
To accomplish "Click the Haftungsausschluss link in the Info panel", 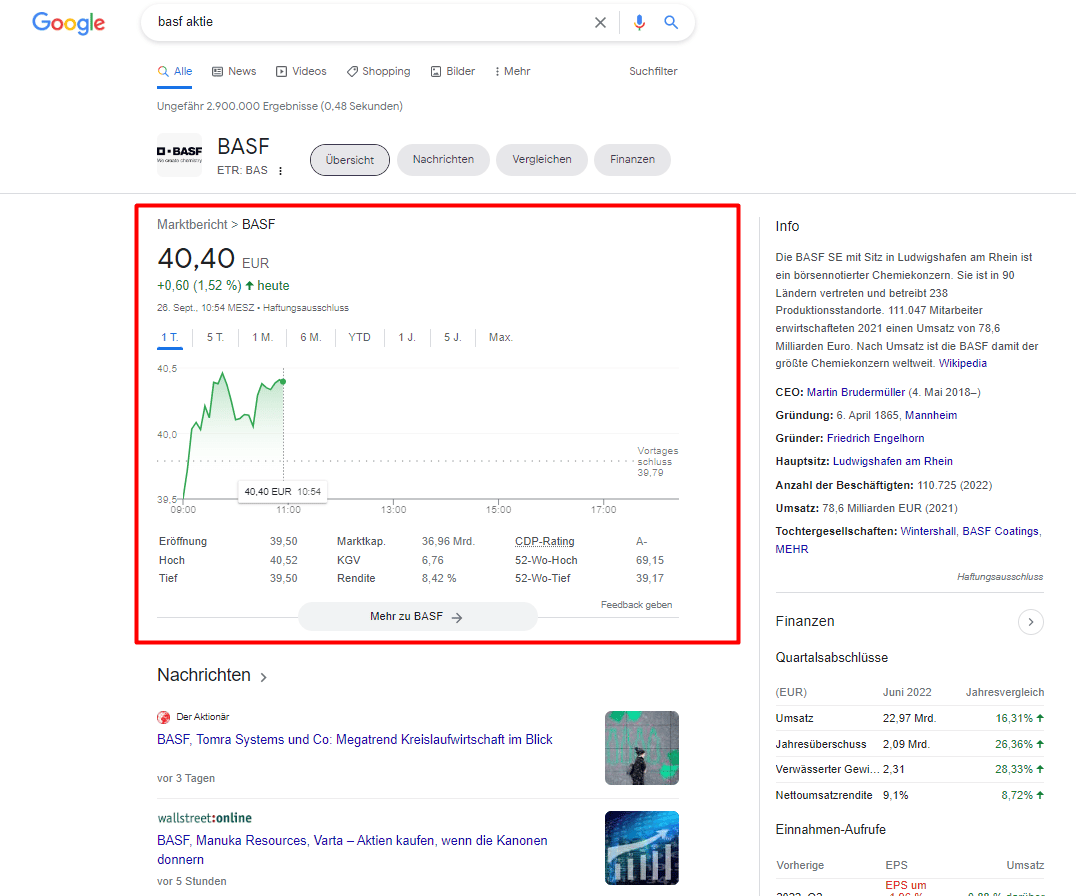I will pos(1000,577).
